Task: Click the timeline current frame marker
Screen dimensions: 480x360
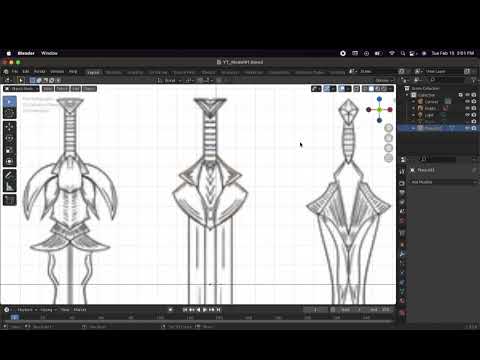Action: (14, 317)
